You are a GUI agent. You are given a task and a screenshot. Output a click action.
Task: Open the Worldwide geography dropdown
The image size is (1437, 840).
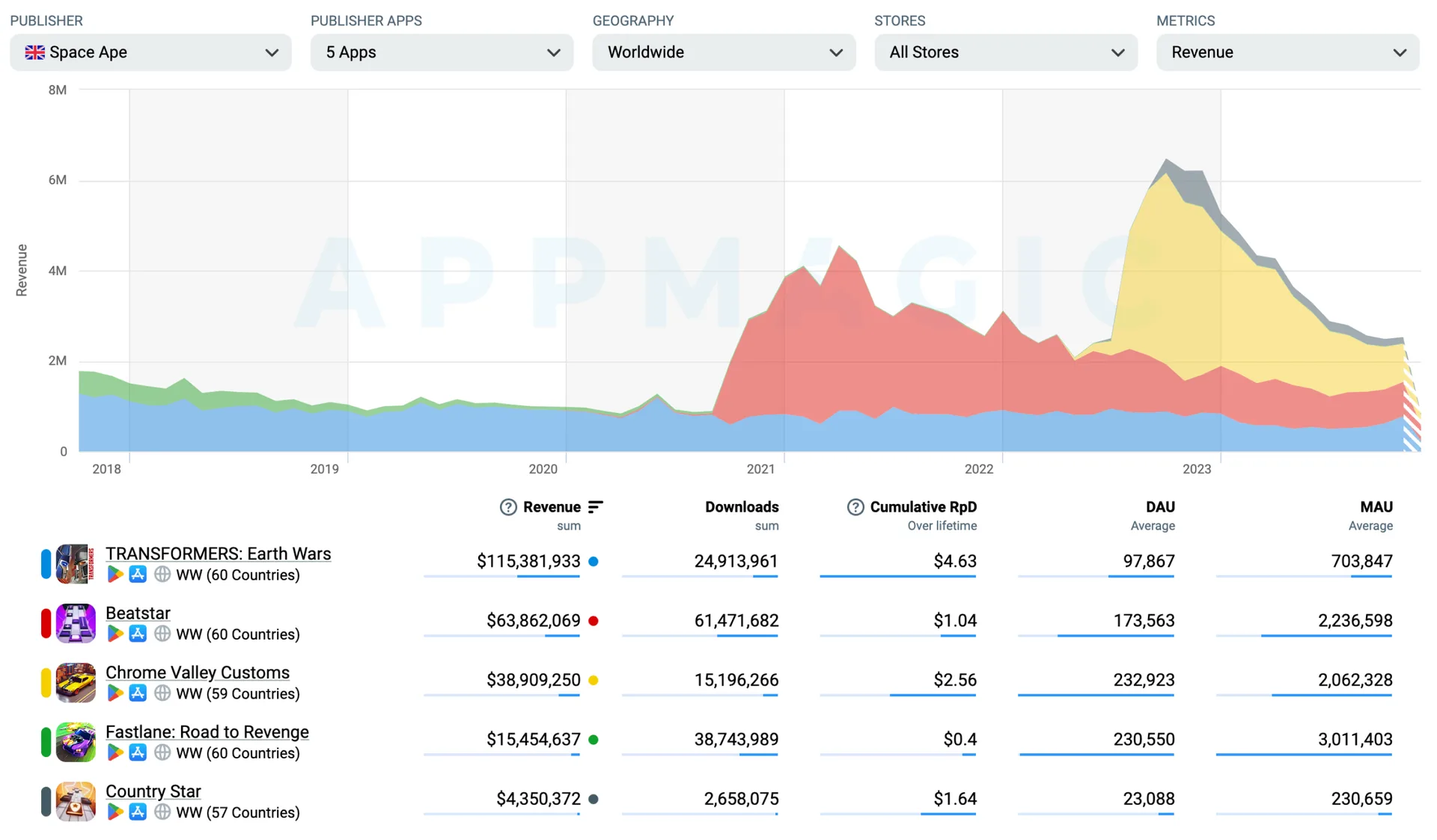[724, 52]
